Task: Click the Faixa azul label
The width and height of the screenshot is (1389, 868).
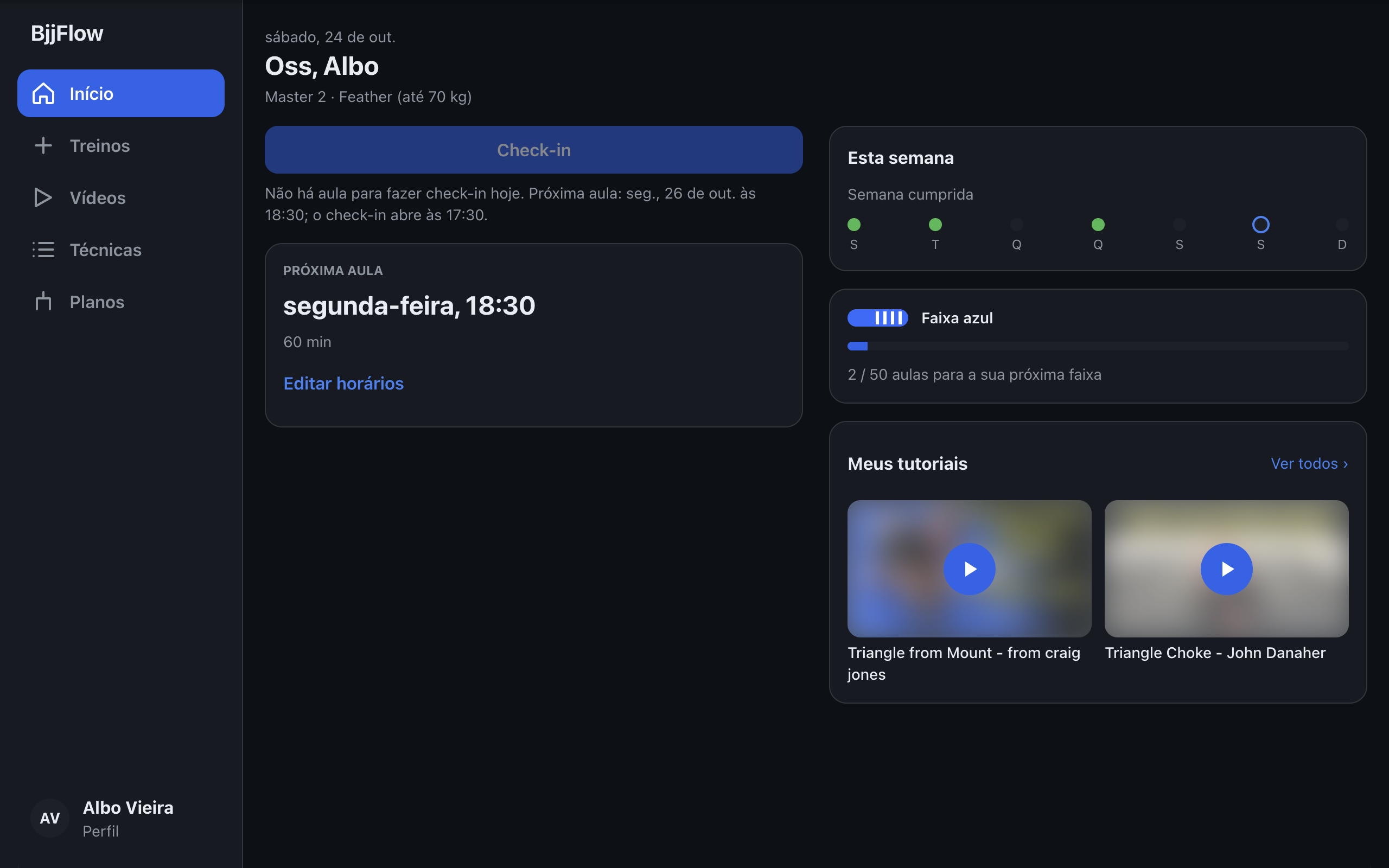Action: tap(957, 318)
